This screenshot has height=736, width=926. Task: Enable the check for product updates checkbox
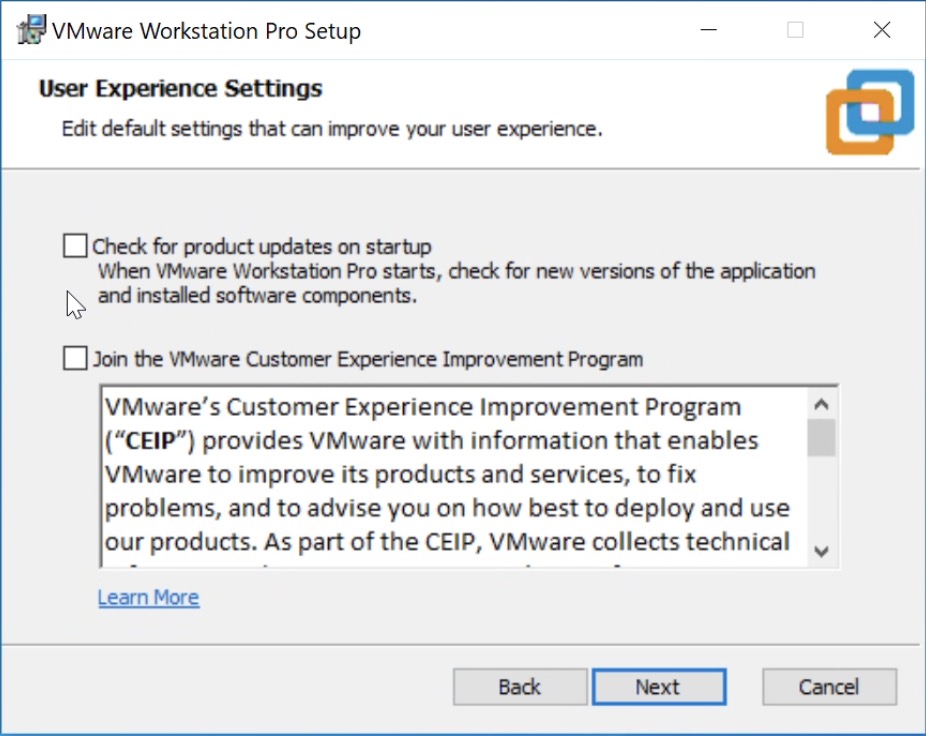point(75,246)
